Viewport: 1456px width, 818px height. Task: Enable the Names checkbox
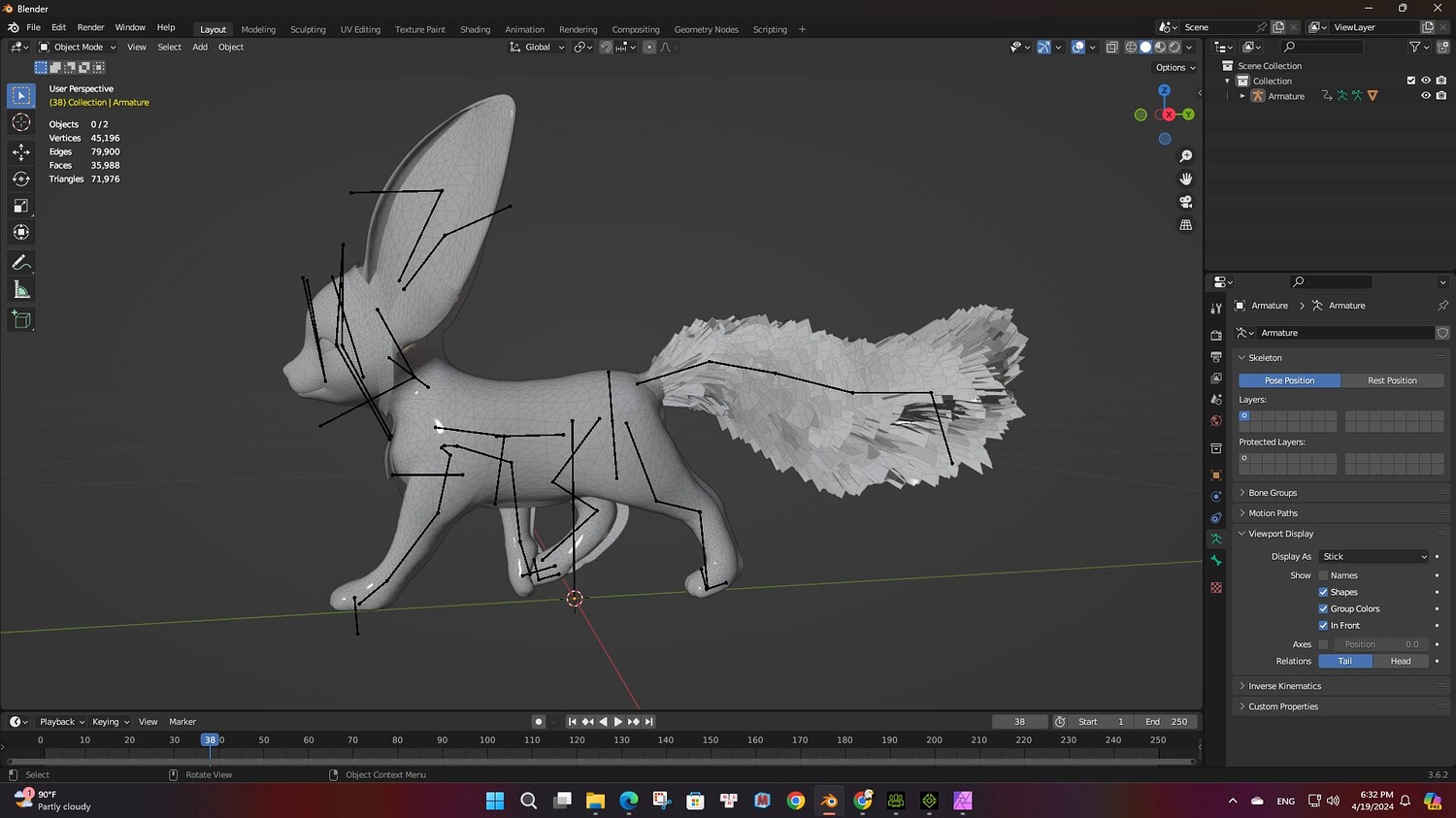click(1323, 575)
